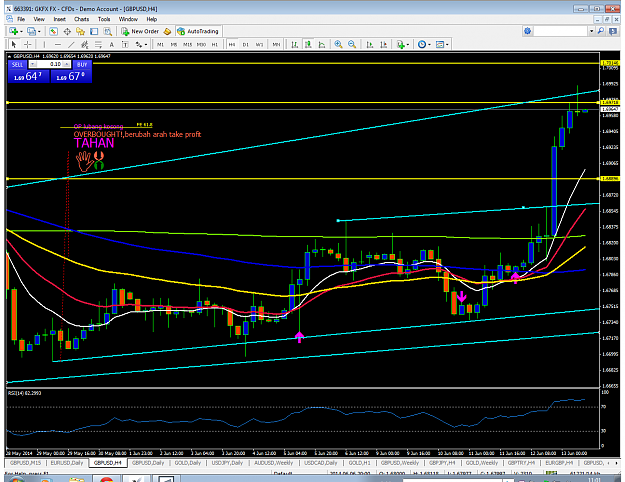Screen dimensions: 625x482
Task: Toggle the Data Window crosshair-target icon
Action: coord(67,31)
